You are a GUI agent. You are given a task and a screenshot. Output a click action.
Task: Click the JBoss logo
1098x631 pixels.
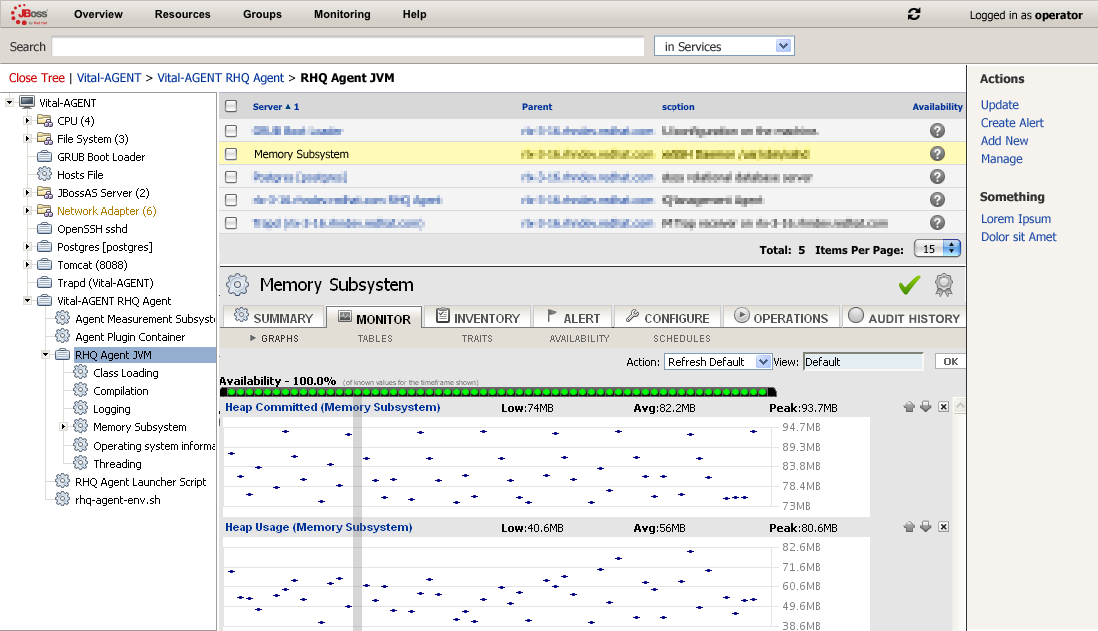(29, 14)
